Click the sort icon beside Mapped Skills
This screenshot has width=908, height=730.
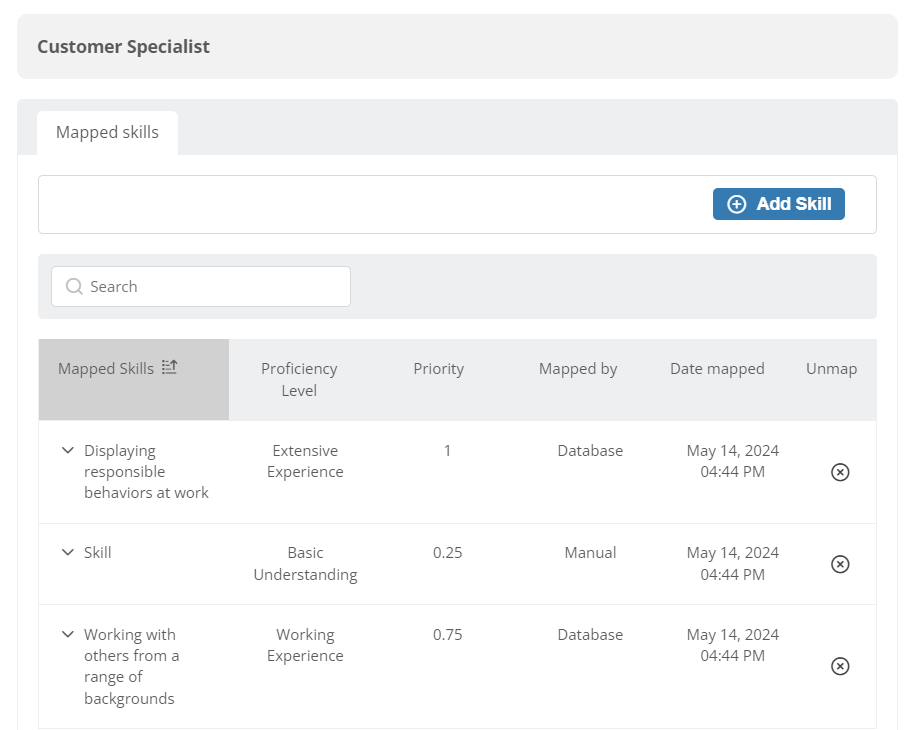tap(169, 367)
